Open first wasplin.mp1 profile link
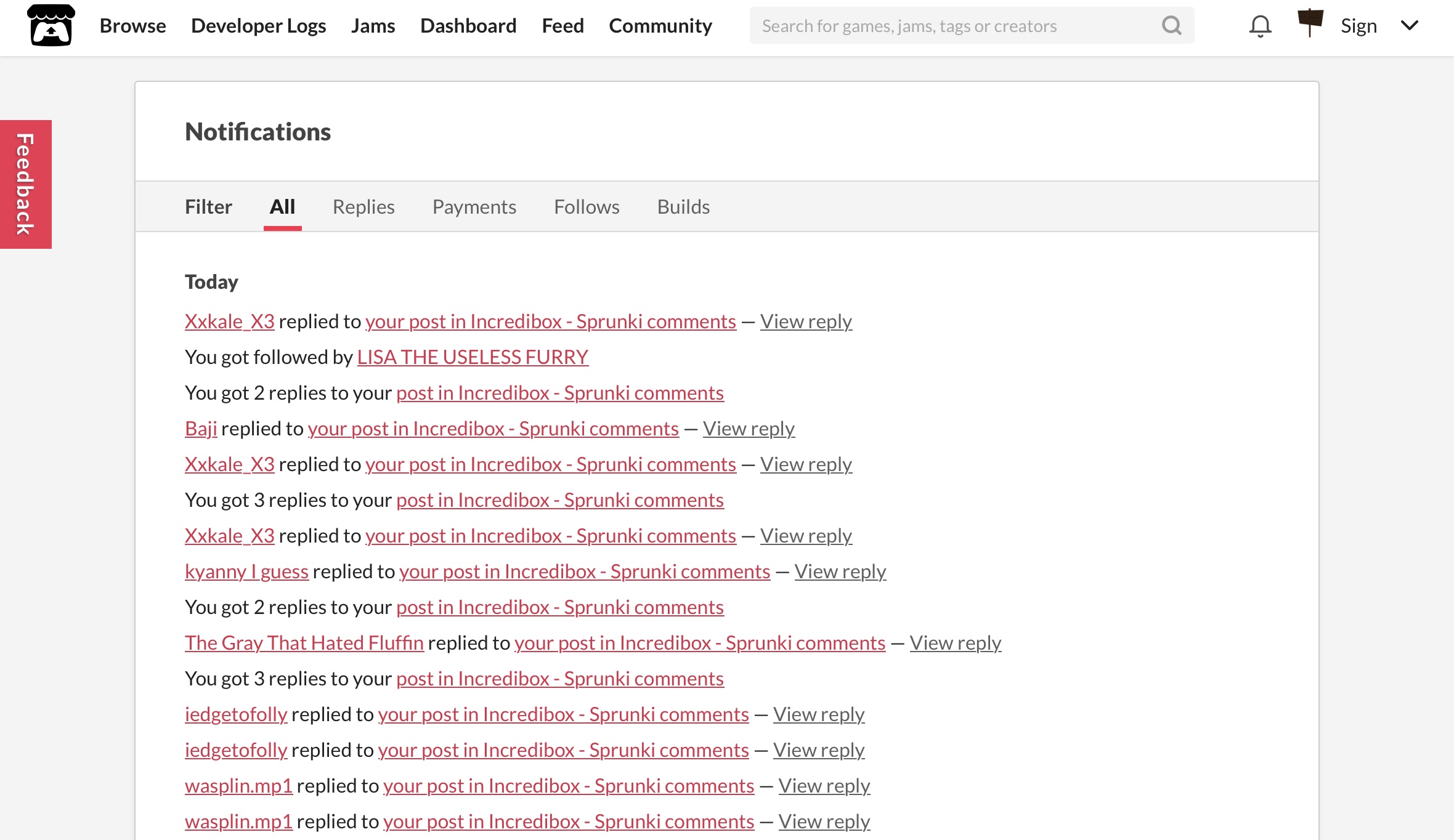This screenshot has height=840, width=1454. [x=238, y=786]
